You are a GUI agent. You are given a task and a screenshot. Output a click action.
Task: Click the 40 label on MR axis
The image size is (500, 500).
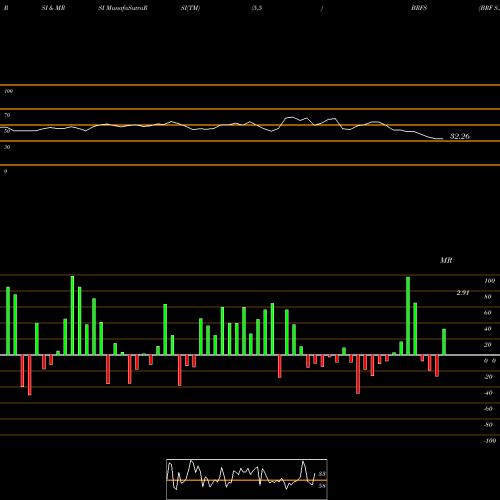(488, 329)
